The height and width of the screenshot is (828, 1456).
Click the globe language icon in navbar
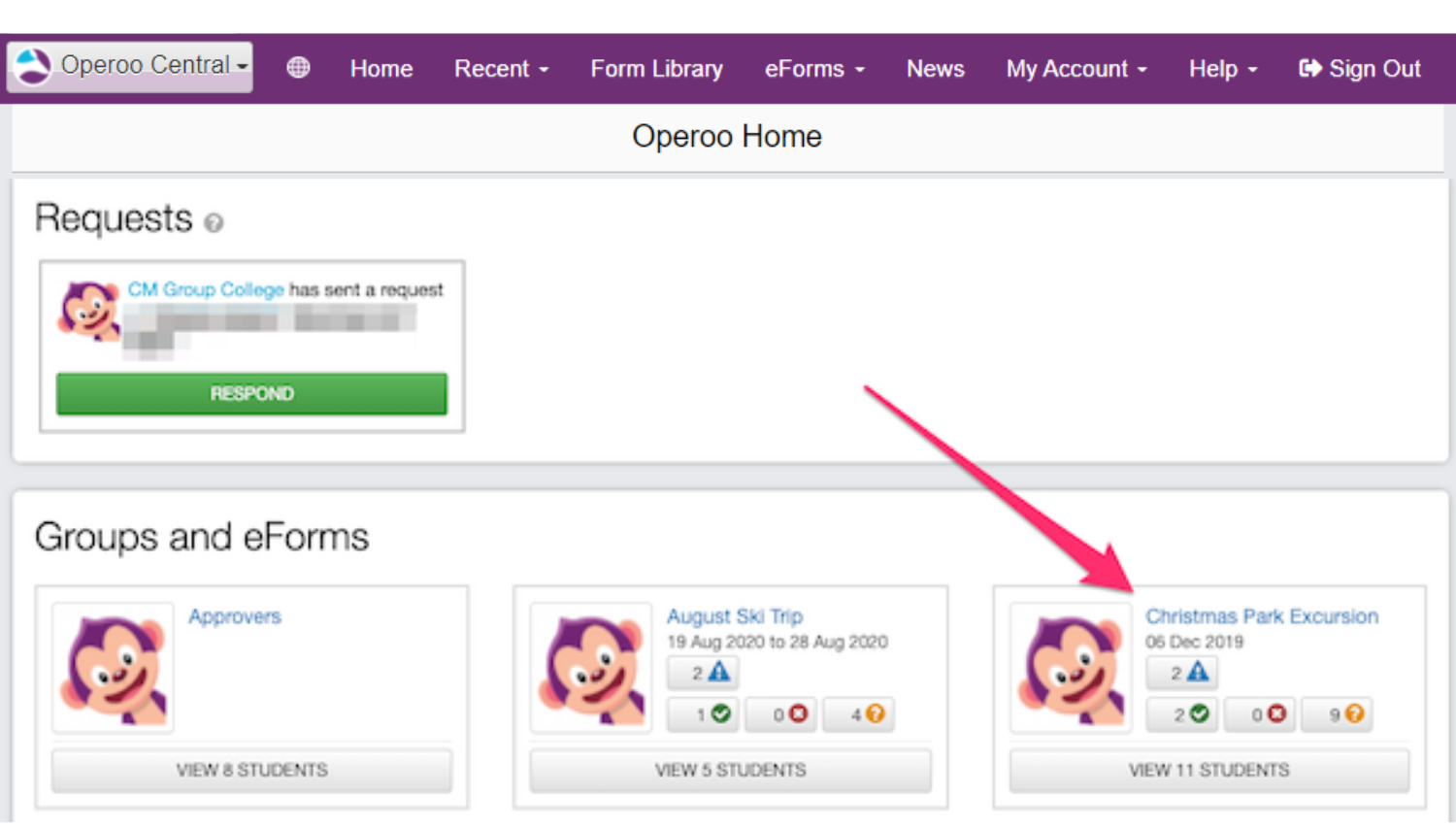tap(298, 68)
